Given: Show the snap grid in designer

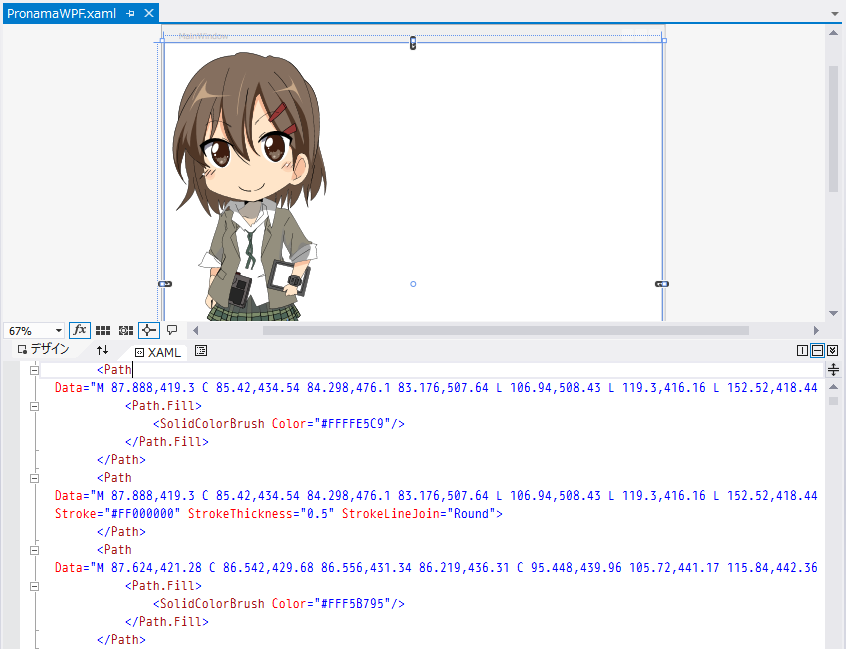Looking at the screenshot, I should point(103,330).
